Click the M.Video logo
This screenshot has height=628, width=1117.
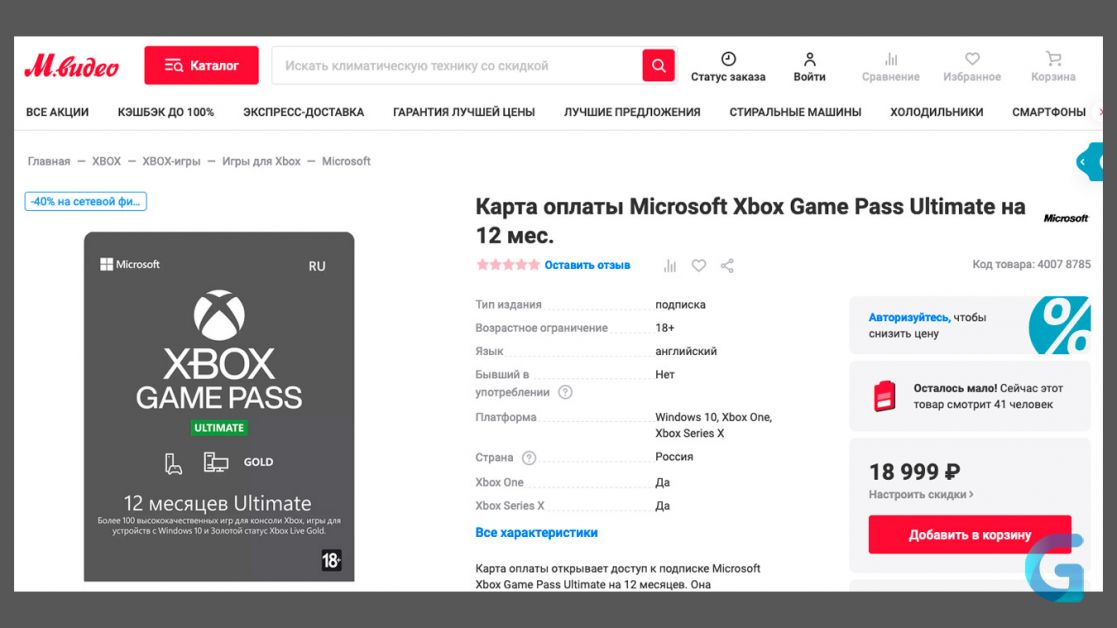click(x=71, y=66)
